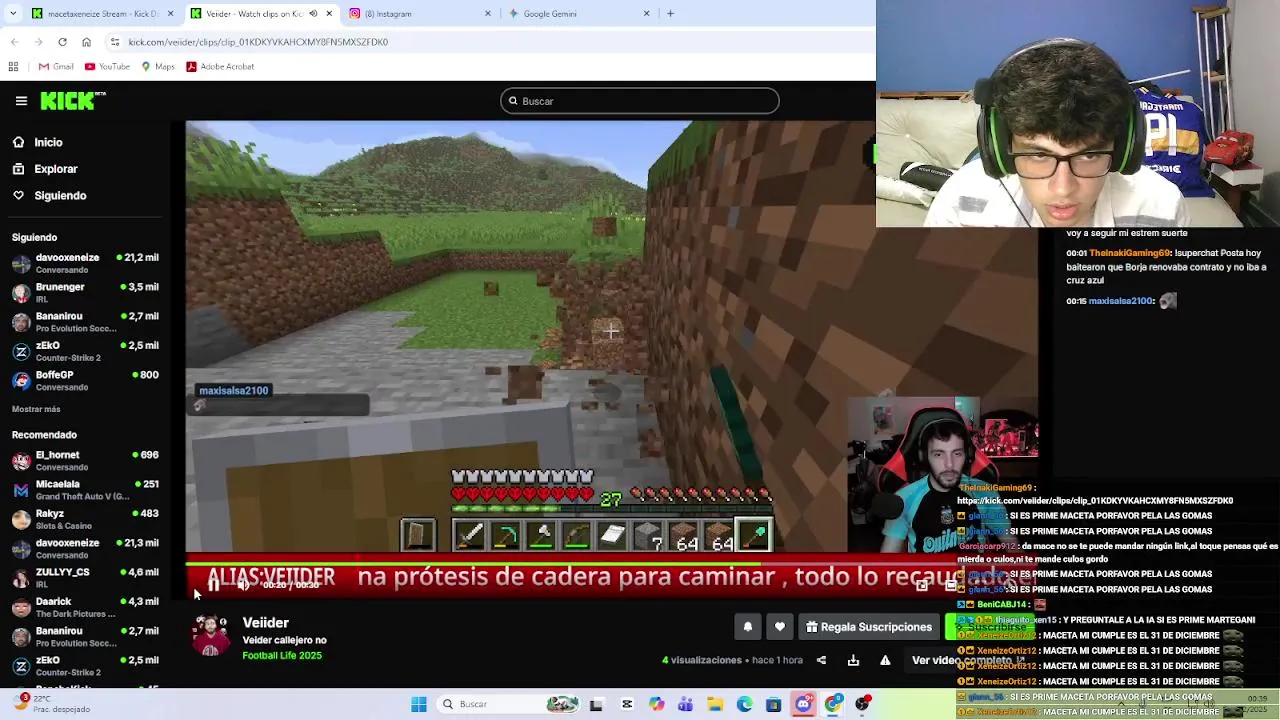
Task: Go back in browser
Action: coord(14,42)
